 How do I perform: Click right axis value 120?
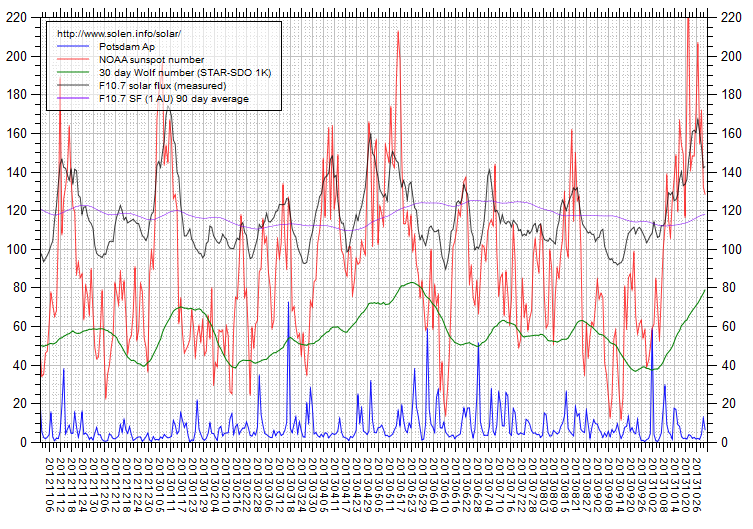[731, 210]
